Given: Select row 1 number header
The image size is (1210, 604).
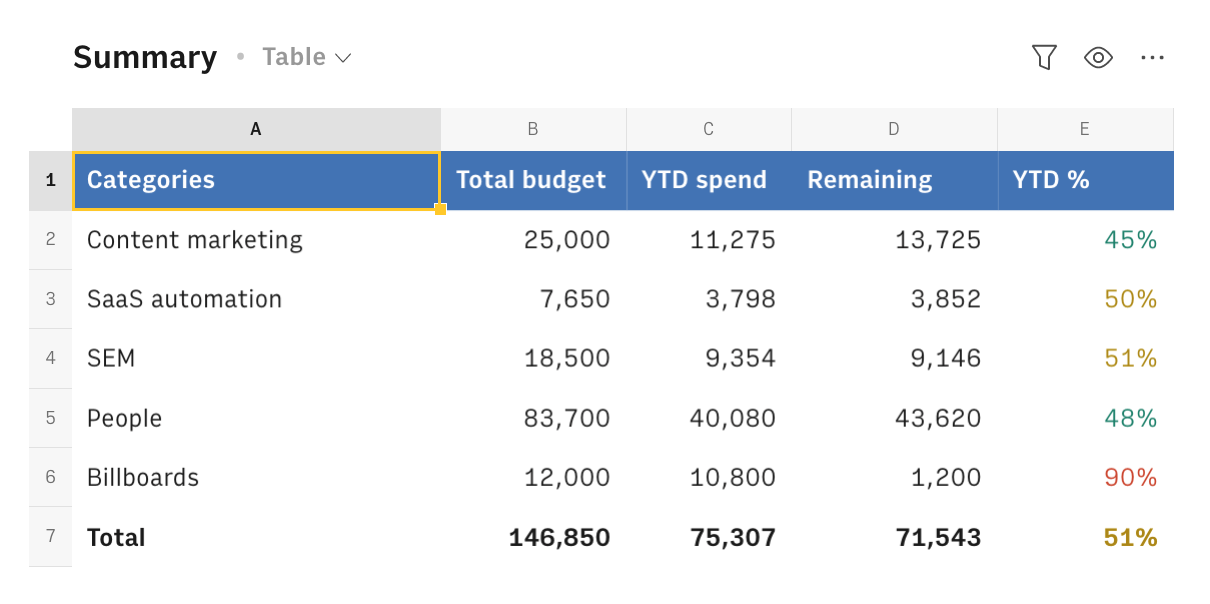Looking at the screenshot, I should (x=50, y=180).
